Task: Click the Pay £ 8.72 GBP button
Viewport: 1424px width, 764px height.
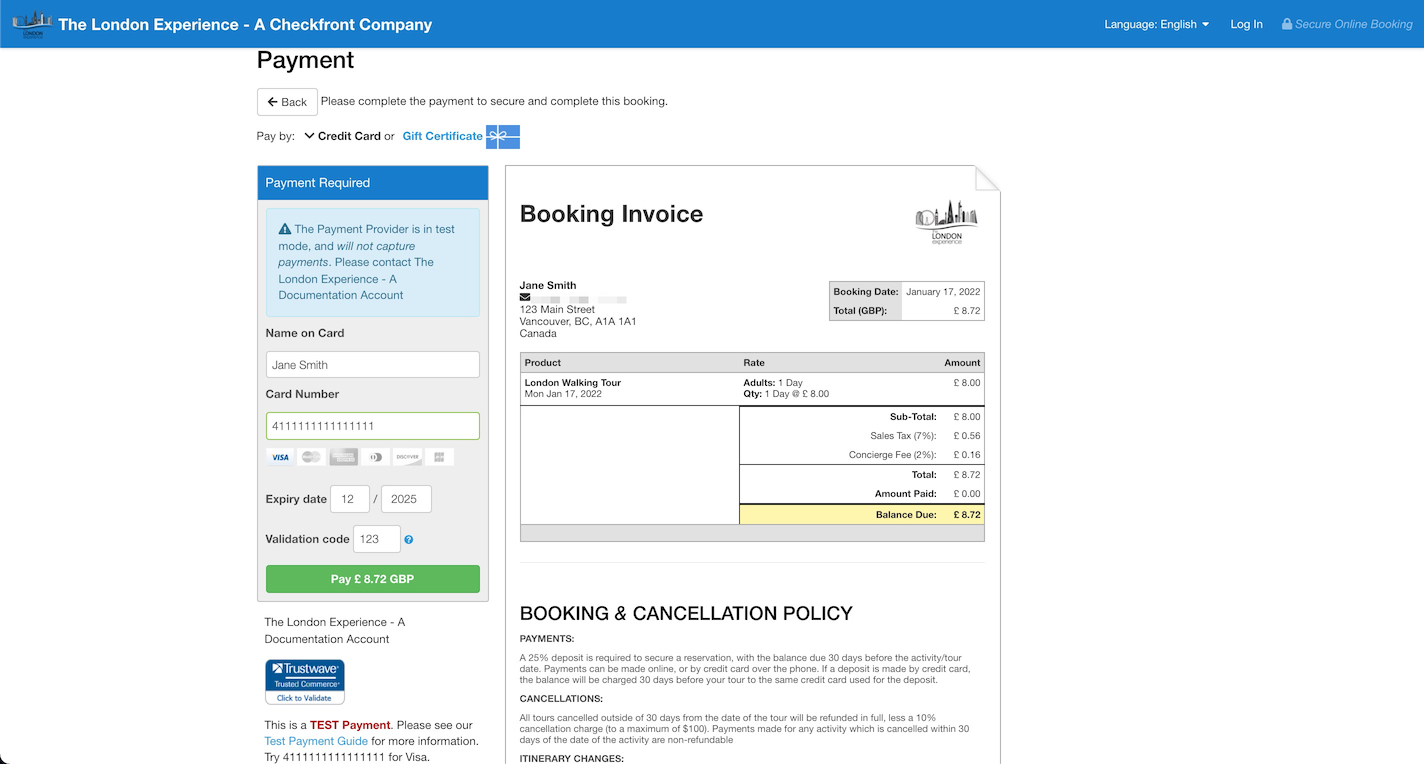Action: (x=372, y=579)
